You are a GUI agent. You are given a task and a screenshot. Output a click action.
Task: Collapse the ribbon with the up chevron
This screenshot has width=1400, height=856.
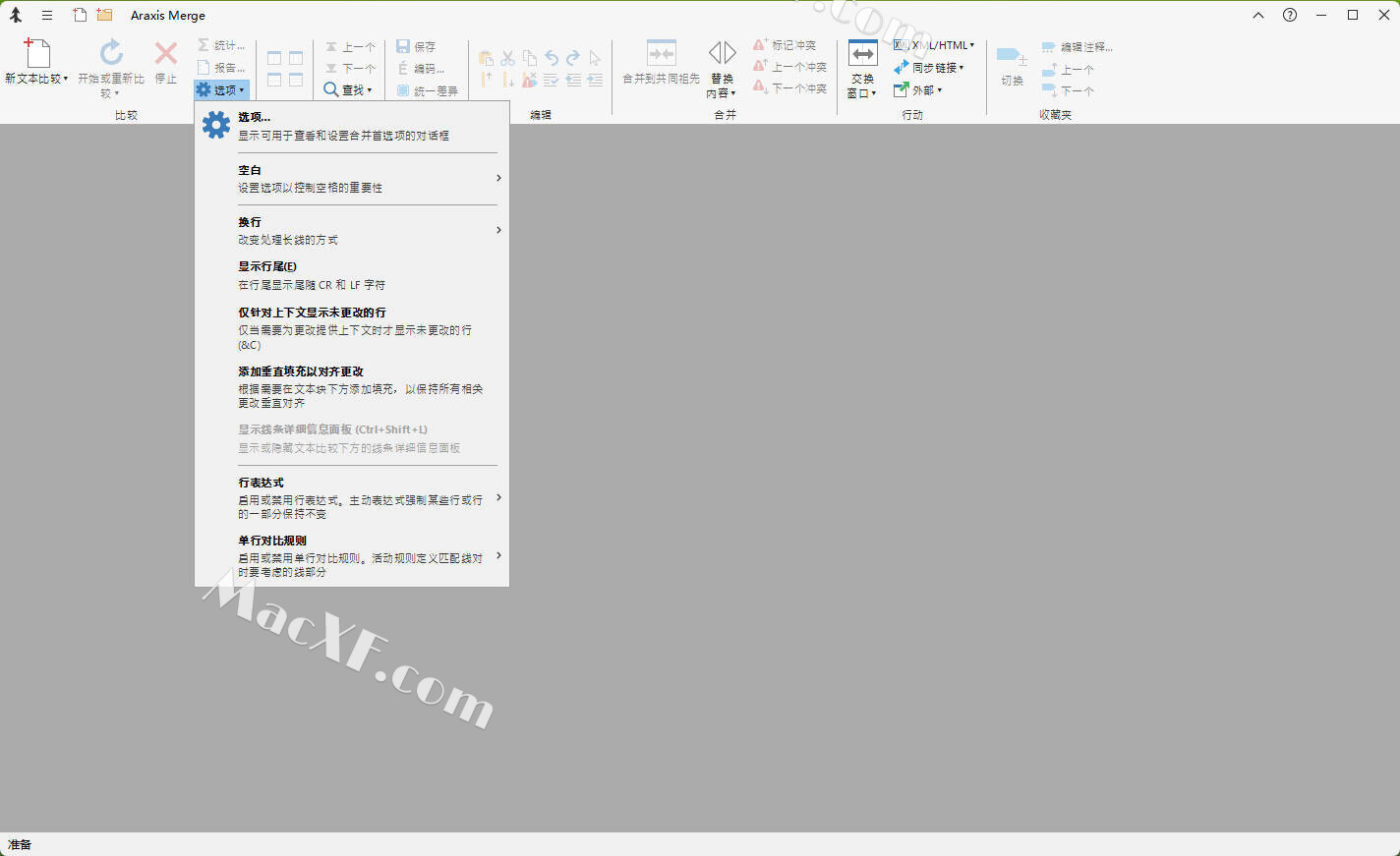1258,15
